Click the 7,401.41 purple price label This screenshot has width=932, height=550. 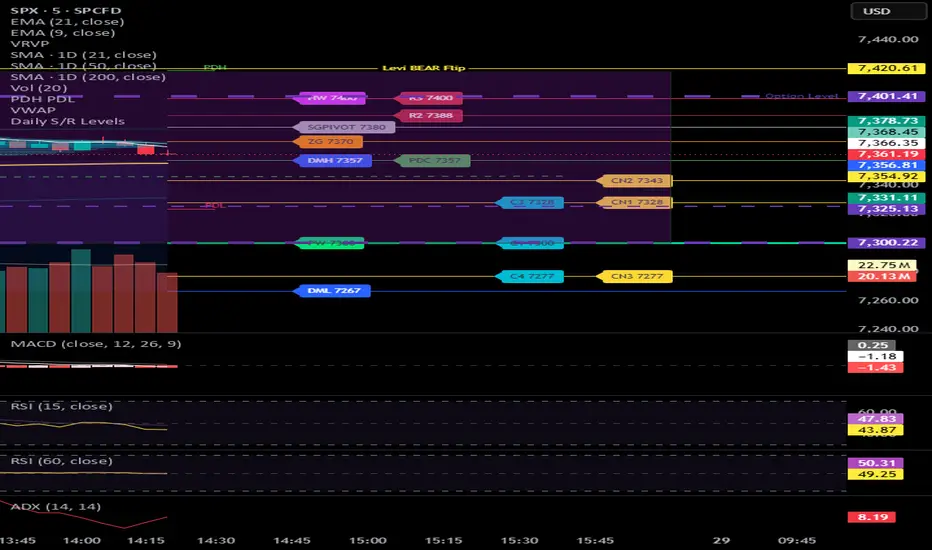(x=886, y=96)
